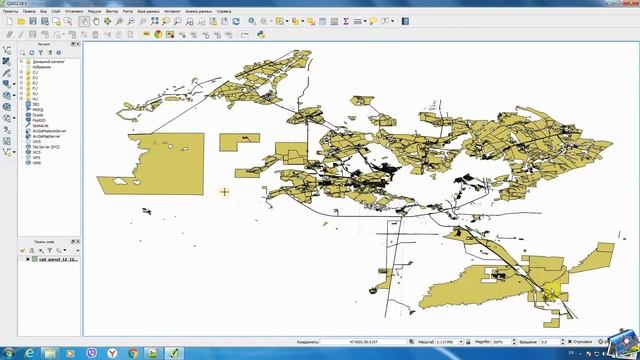
Task: Open the Слой menu
Action: (56, 11)
